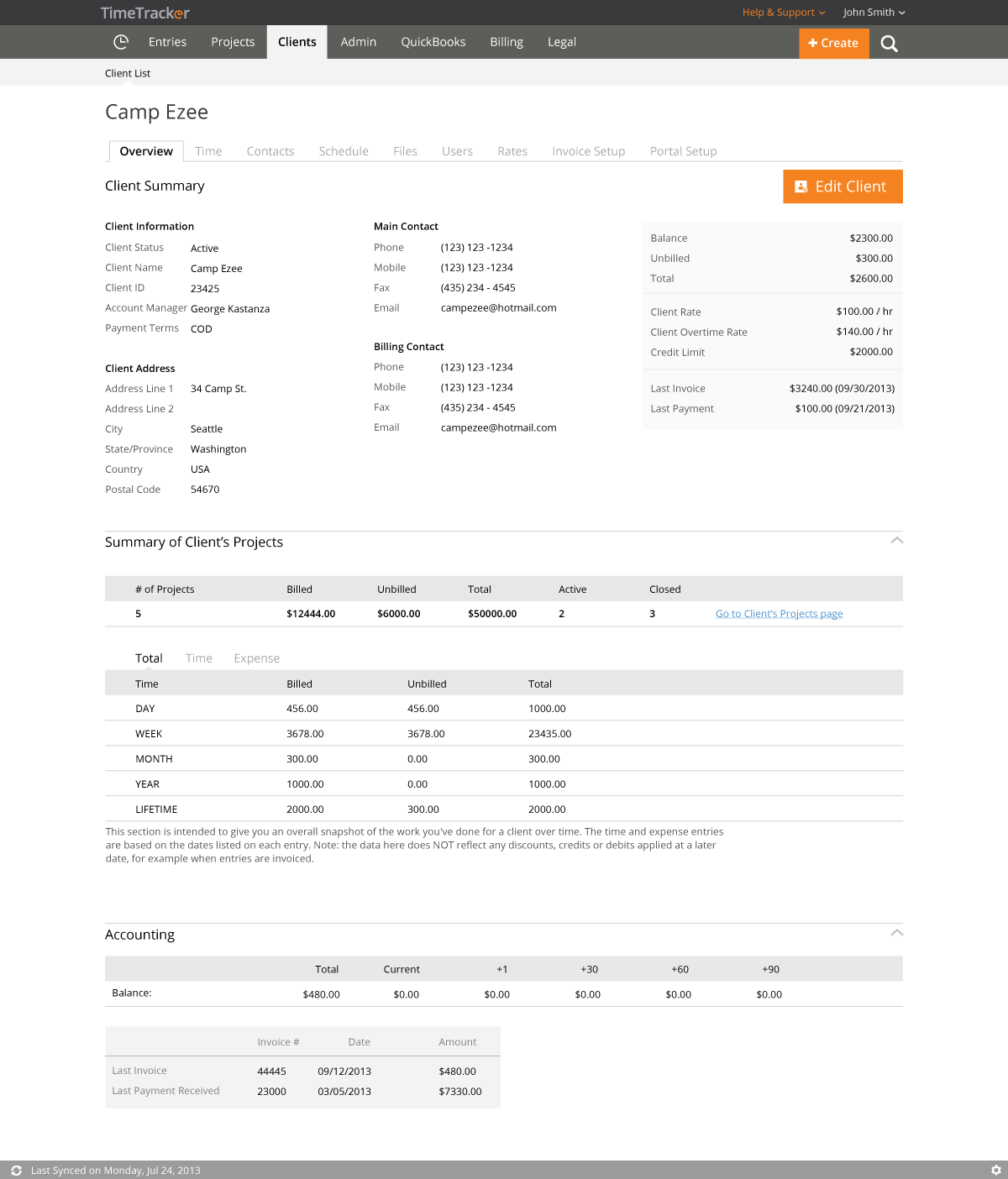Click the main contact email address

click(498, 308)
